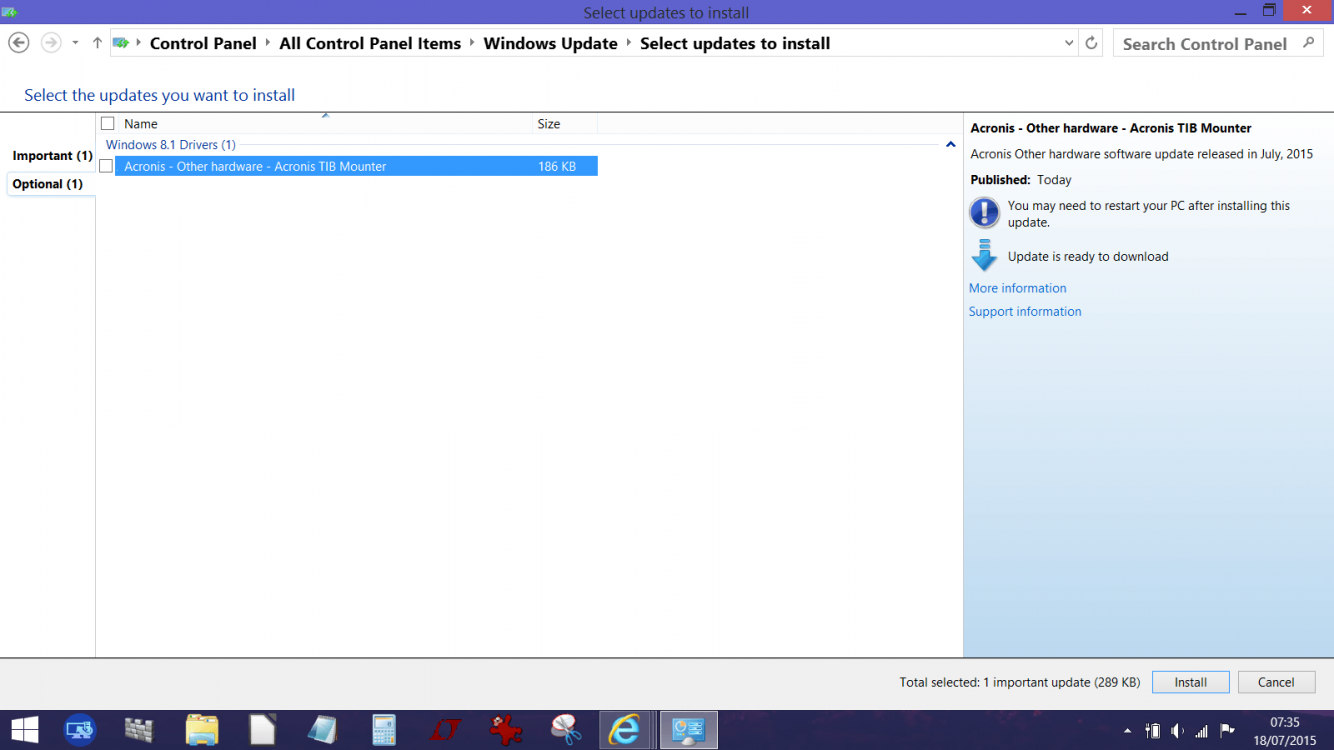Click the Control Panel icon in the address bar
Screen dimensions: 1334x750
pos(121,43)
